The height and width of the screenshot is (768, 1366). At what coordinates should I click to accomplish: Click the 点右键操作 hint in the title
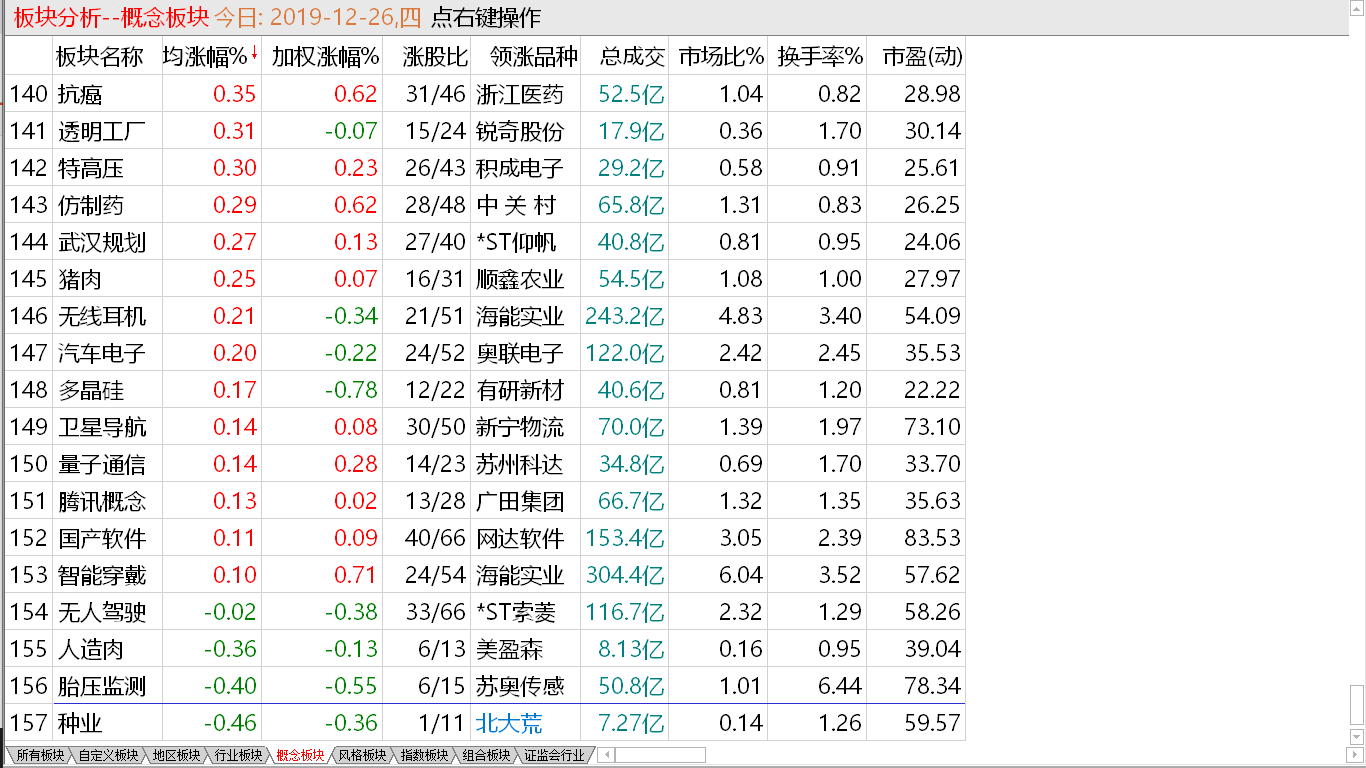tap(485, 18)
